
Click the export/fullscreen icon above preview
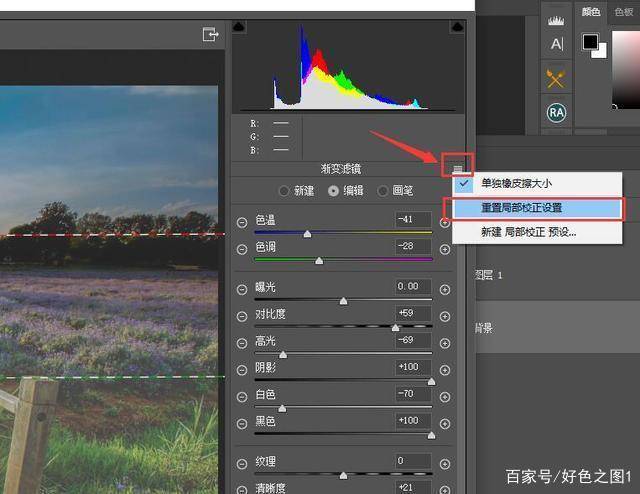coord(211,35)
